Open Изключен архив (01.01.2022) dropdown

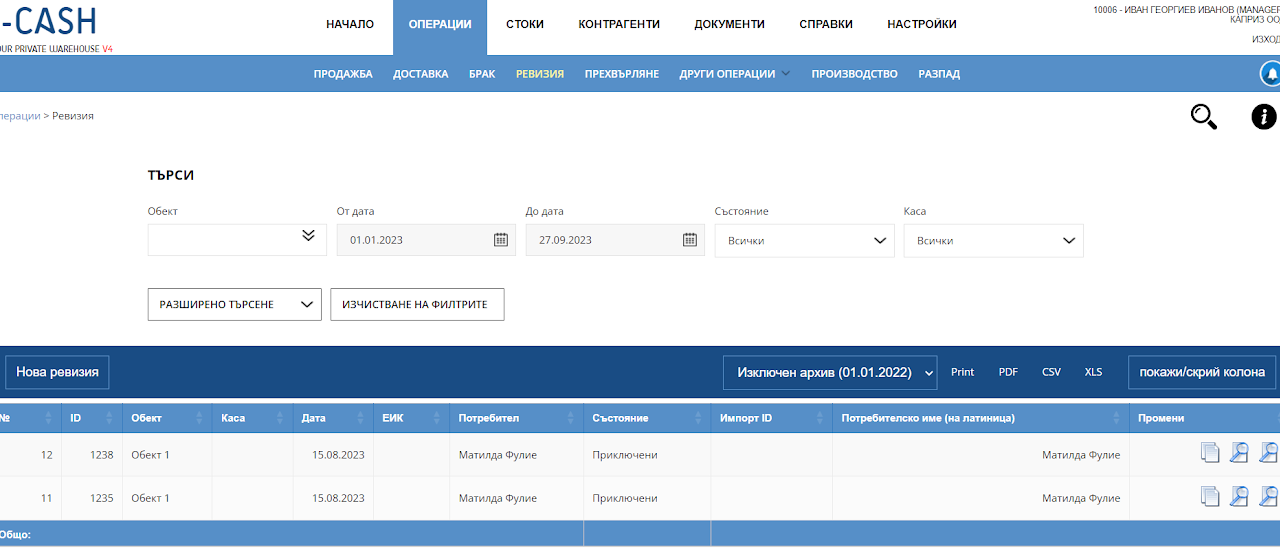[830, 372]
